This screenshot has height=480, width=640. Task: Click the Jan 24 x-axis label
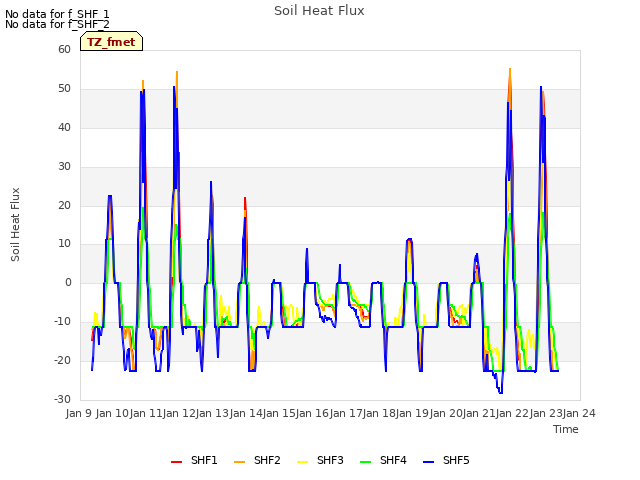click(x=579, y=413)
